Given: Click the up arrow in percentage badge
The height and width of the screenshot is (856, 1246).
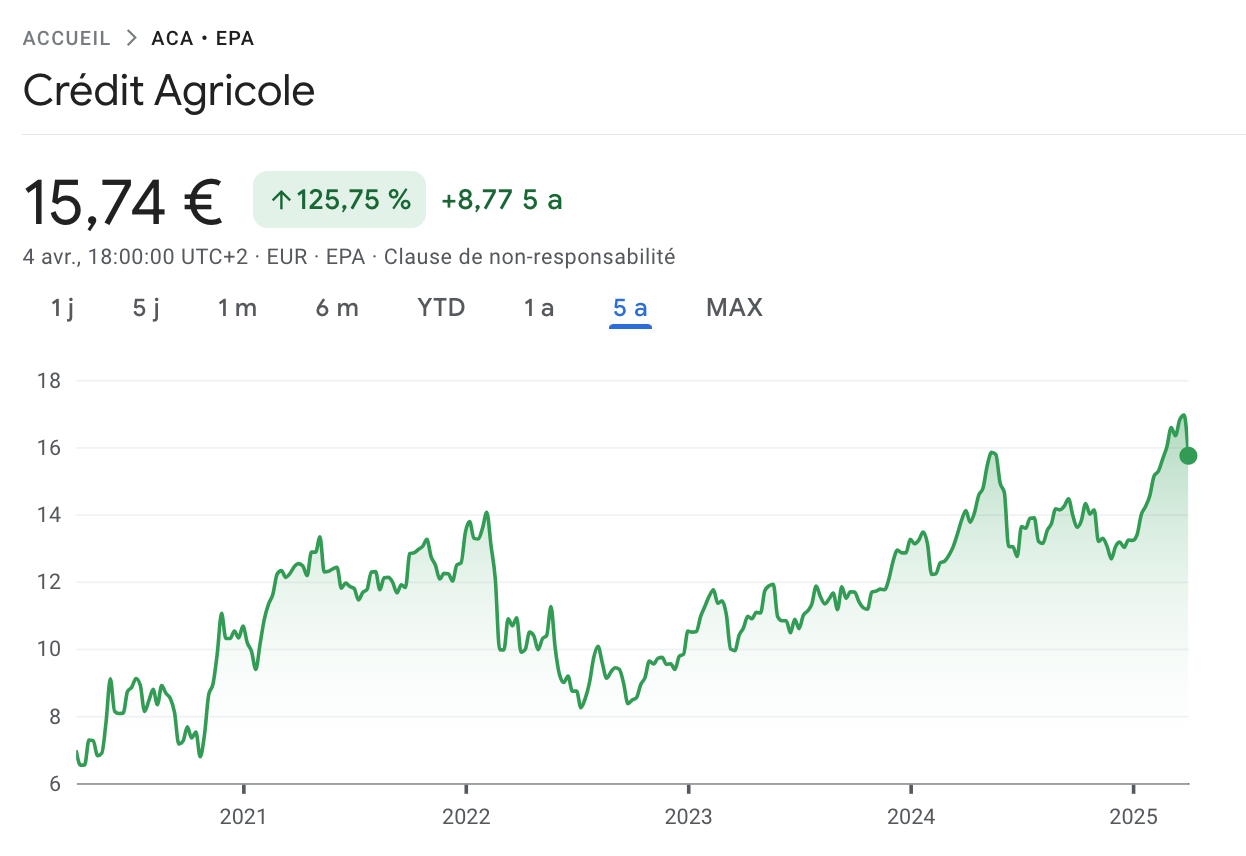Looking at the screenshot, I should [x=282, y=200].
